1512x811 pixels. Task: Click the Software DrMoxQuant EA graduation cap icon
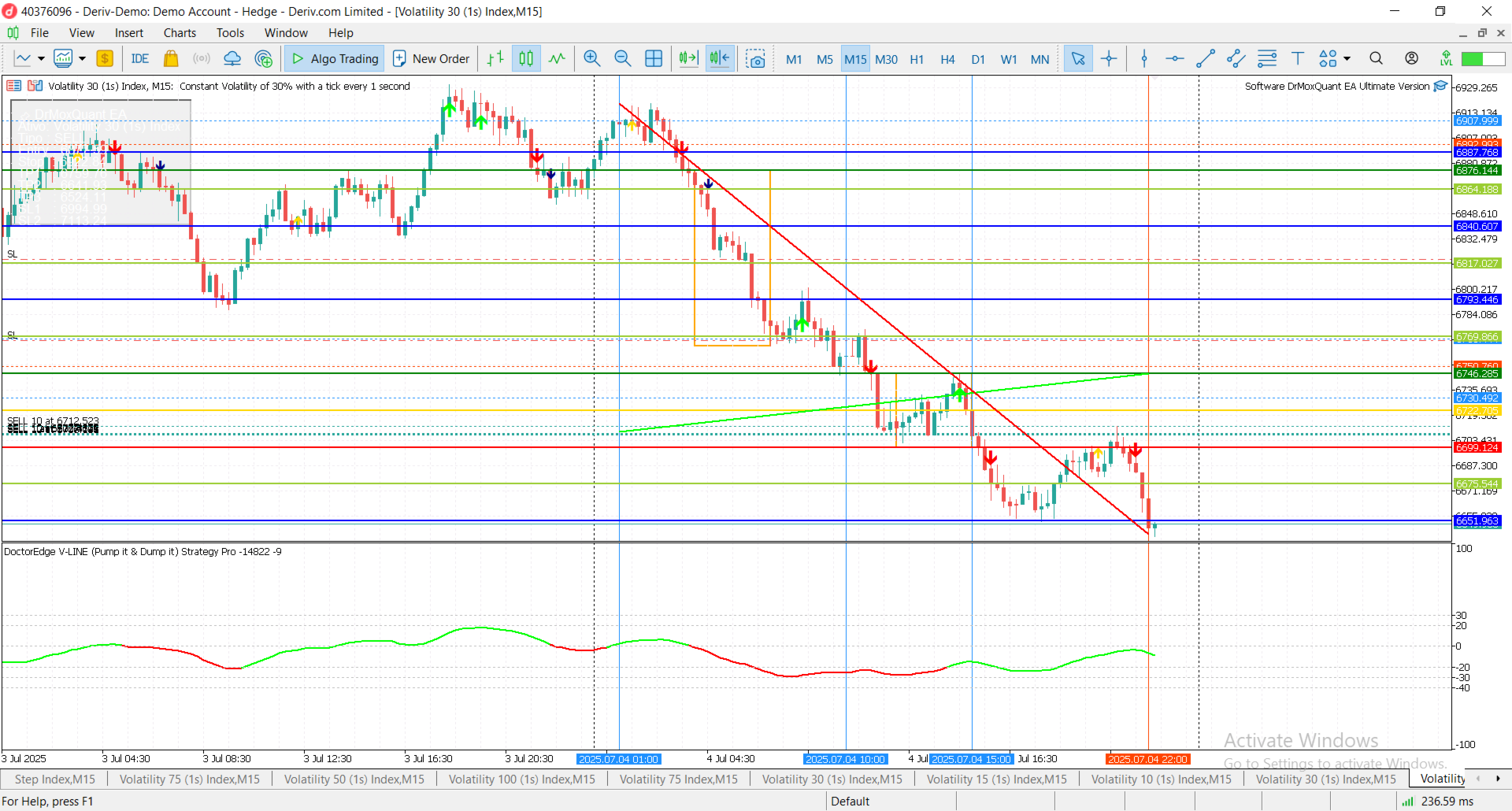(1441, 86)
